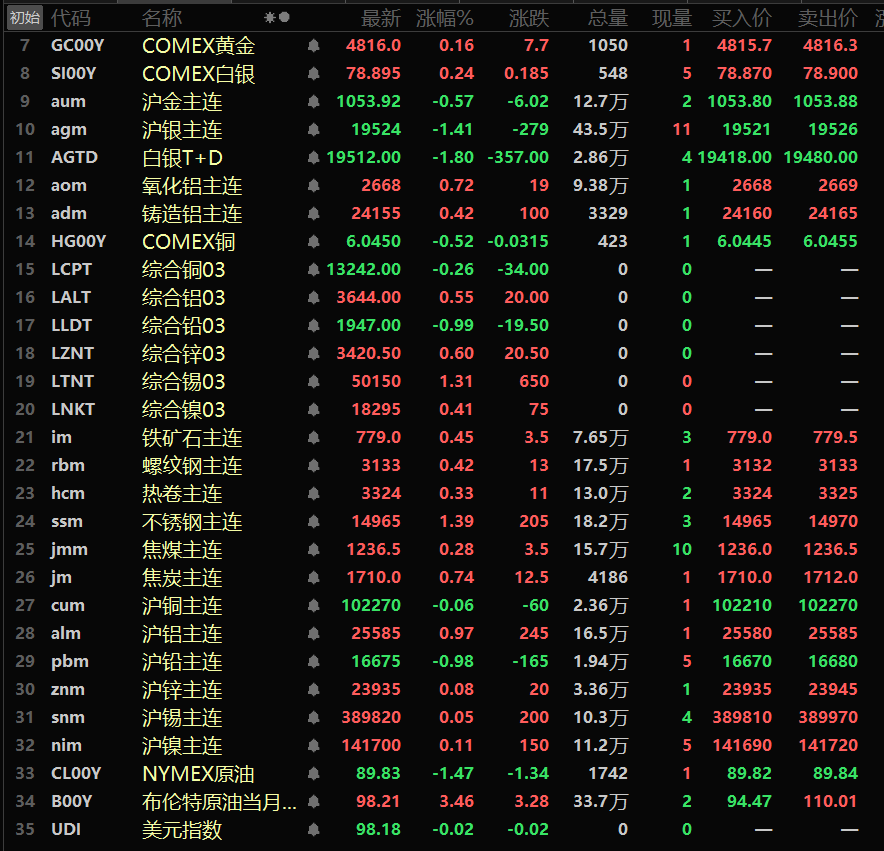Toggle the alert bell for 沪金主连

[313, 102]
